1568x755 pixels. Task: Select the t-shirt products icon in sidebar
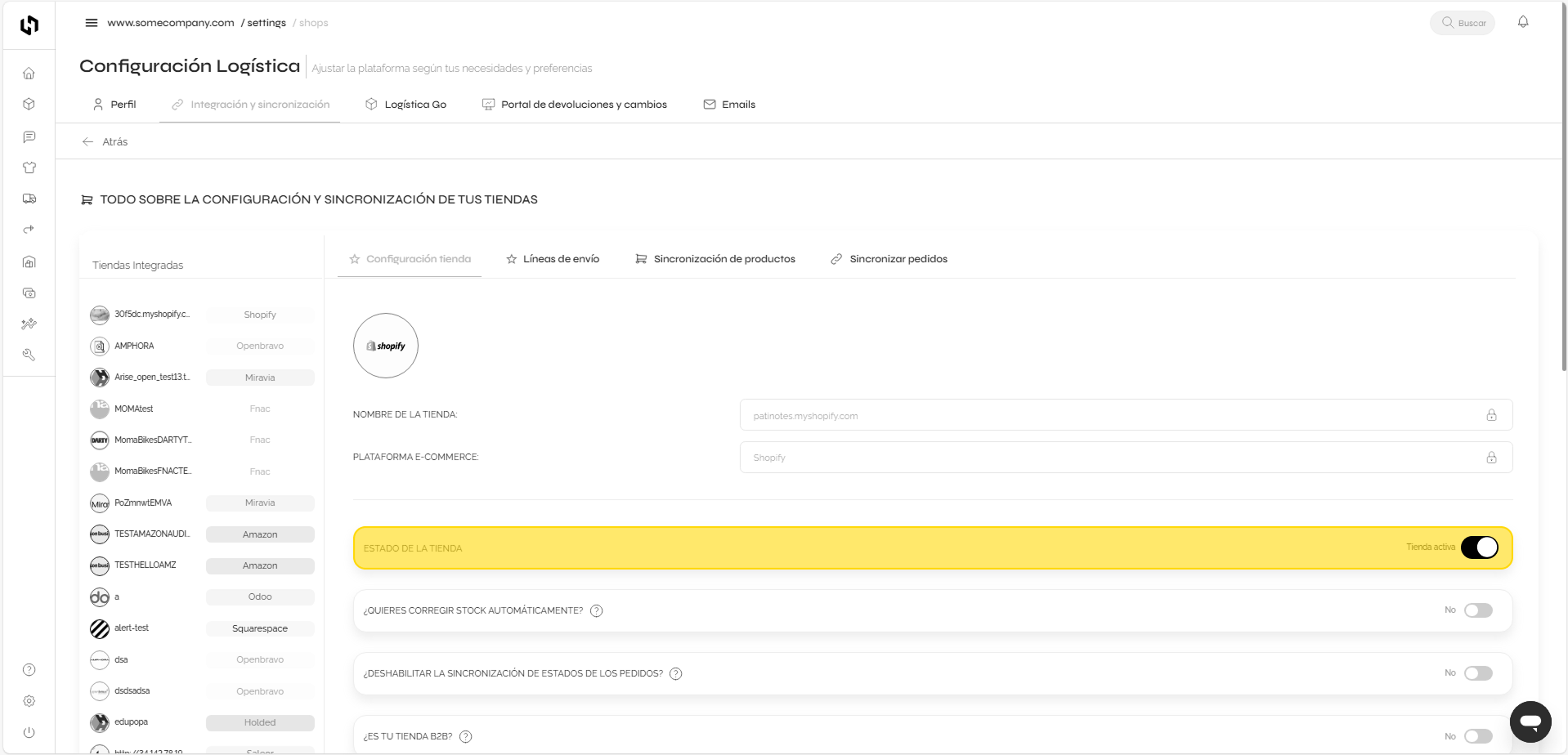[29, 168]
